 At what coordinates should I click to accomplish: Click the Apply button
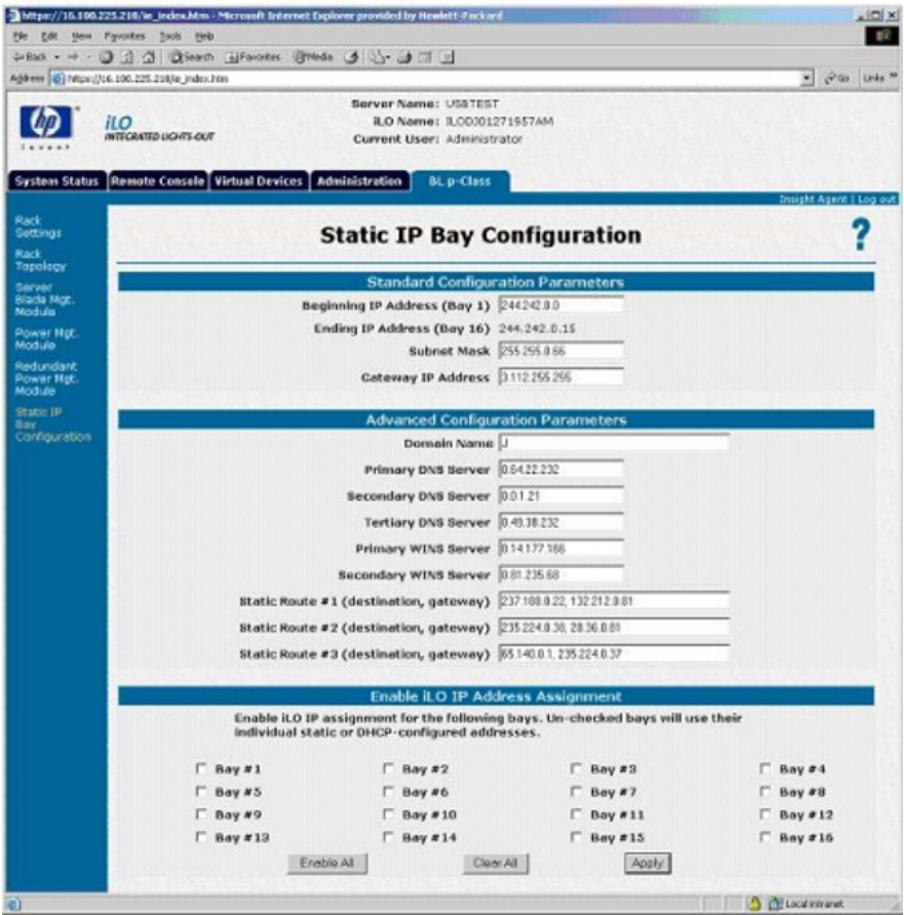pos(648,862)
